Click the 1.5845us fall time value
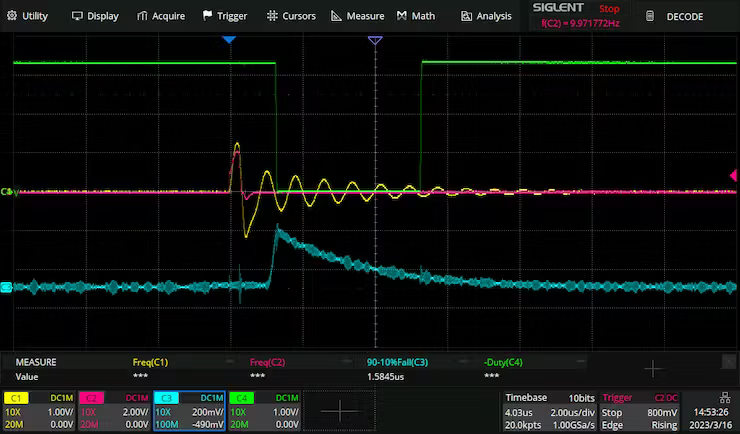This screenshot has height=434, width=740. (x=385, y=376)
